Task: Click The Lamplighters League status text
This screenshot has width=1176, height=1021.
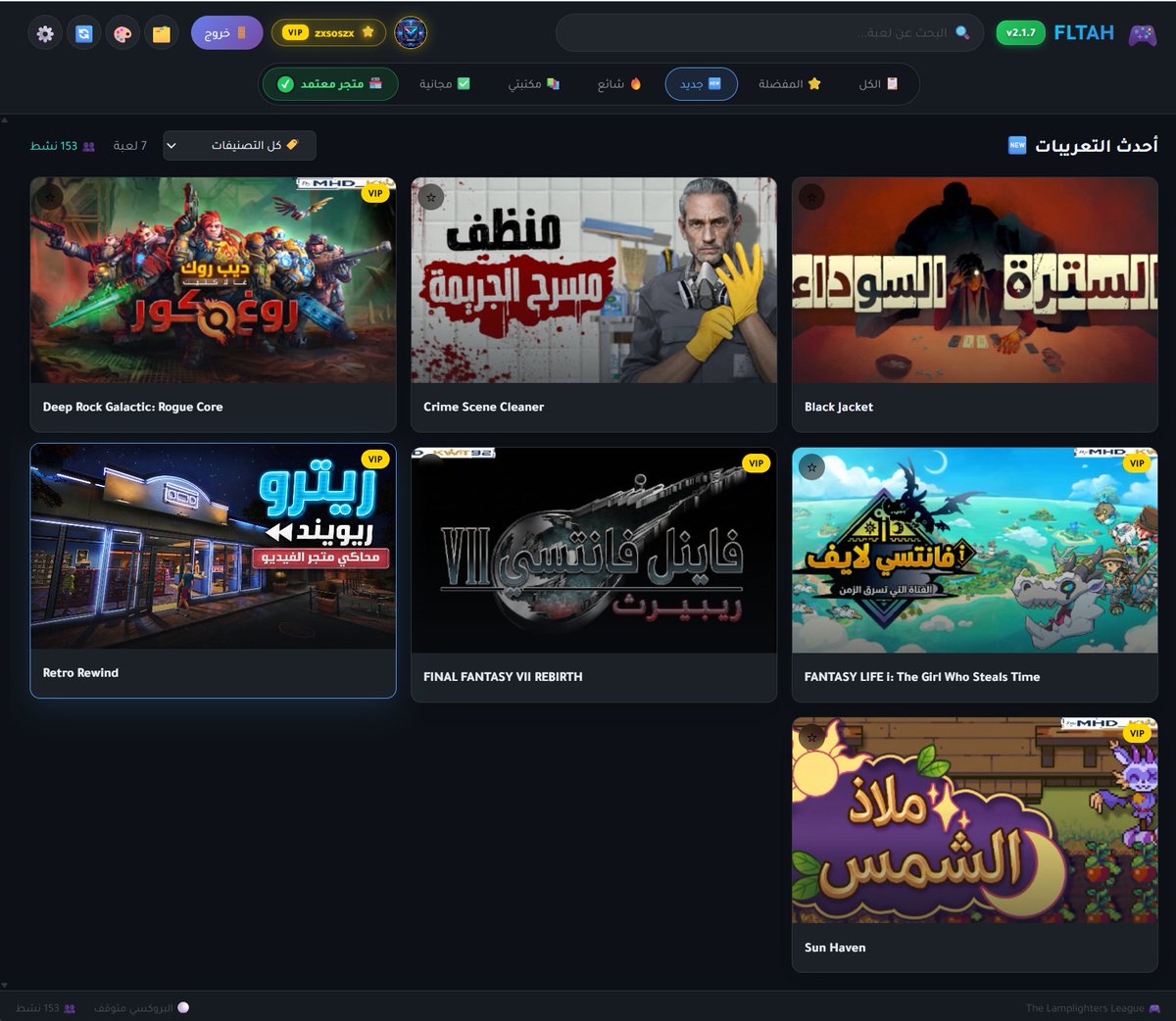Action: click(x=1085, y=1008)
